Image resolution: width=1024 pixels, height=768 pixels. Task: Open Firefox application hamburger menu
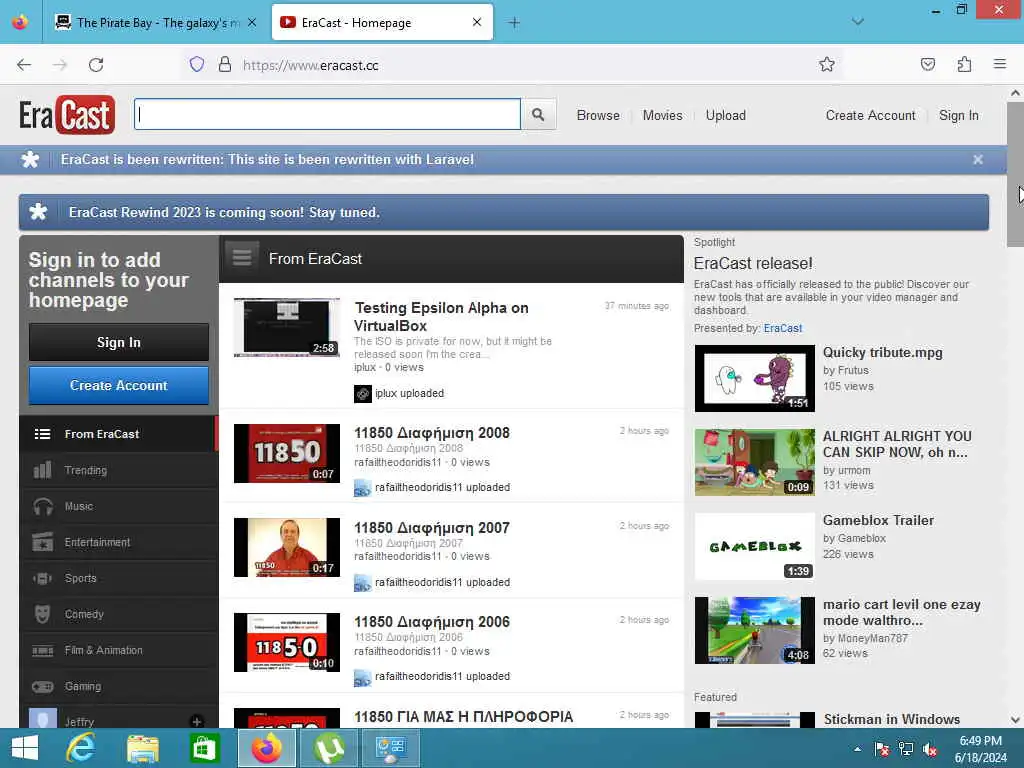[1000, 64]
